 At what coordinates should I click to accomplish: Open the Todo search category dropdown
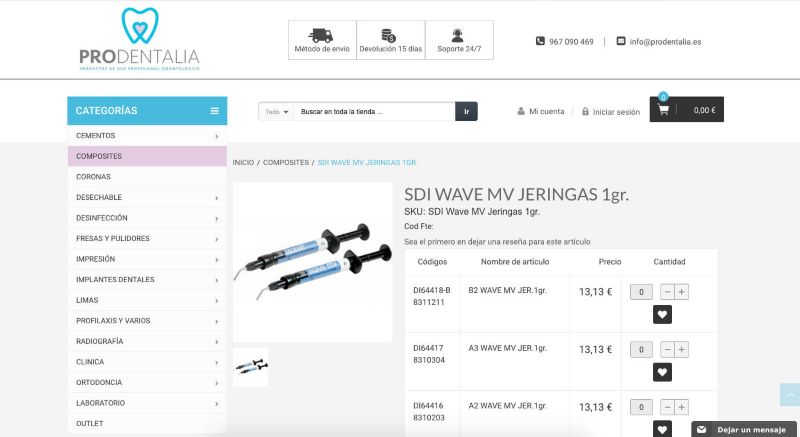pos(277,112)
